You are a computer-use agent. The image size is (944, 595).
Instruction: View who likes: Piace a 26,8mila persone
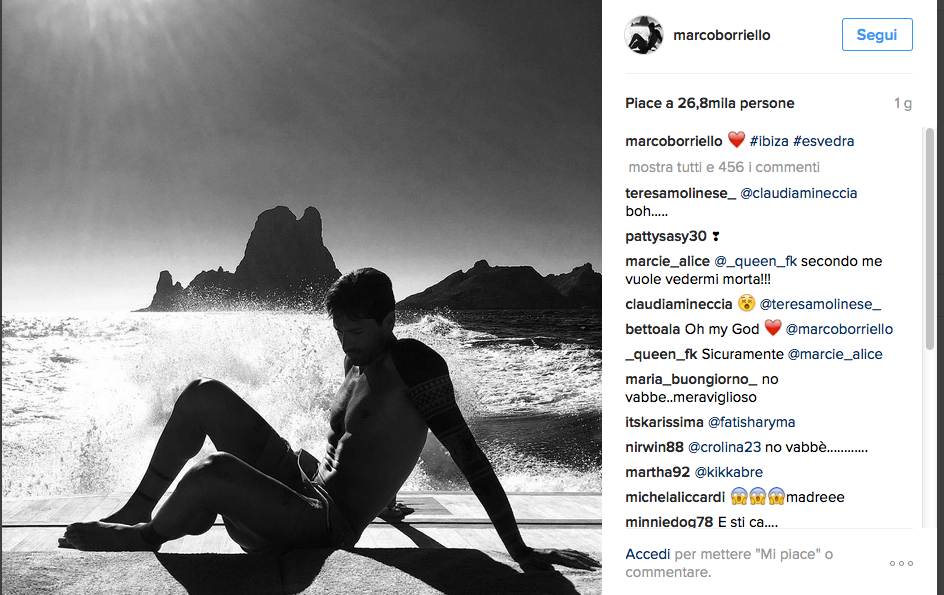click(x=710, y=104)
